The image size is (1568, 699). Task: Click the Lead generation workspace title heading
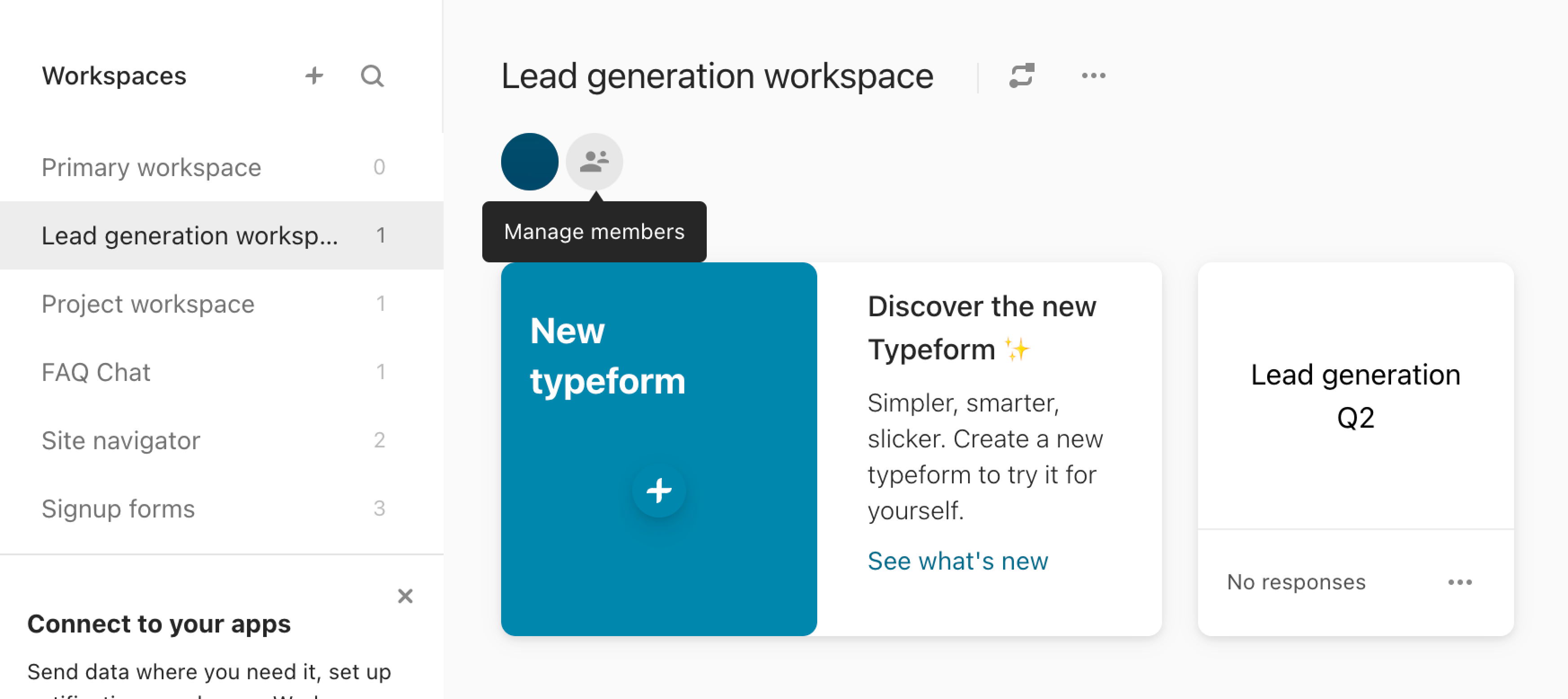717,77
